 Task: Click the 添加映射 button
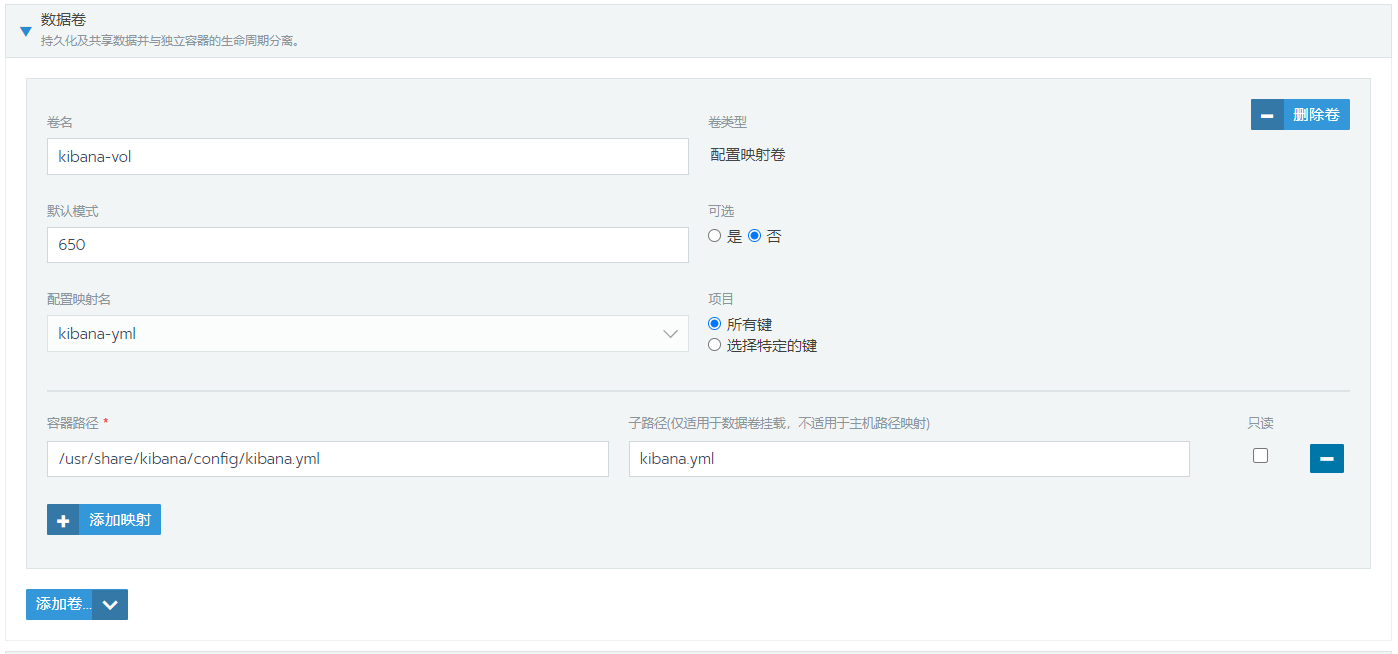119,520
